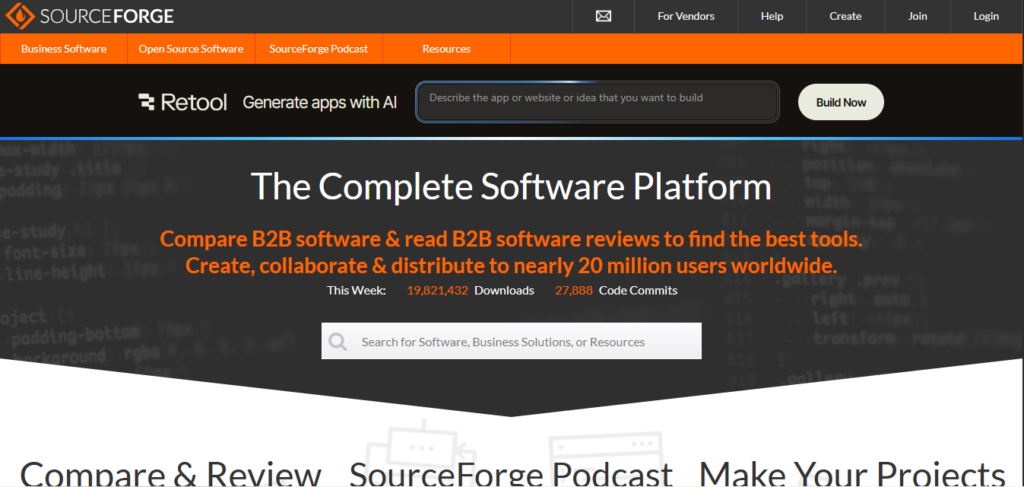Click the Build Now button
Image resolution: width=1024 pixels, height=487 pixels.
pos(841,102)
